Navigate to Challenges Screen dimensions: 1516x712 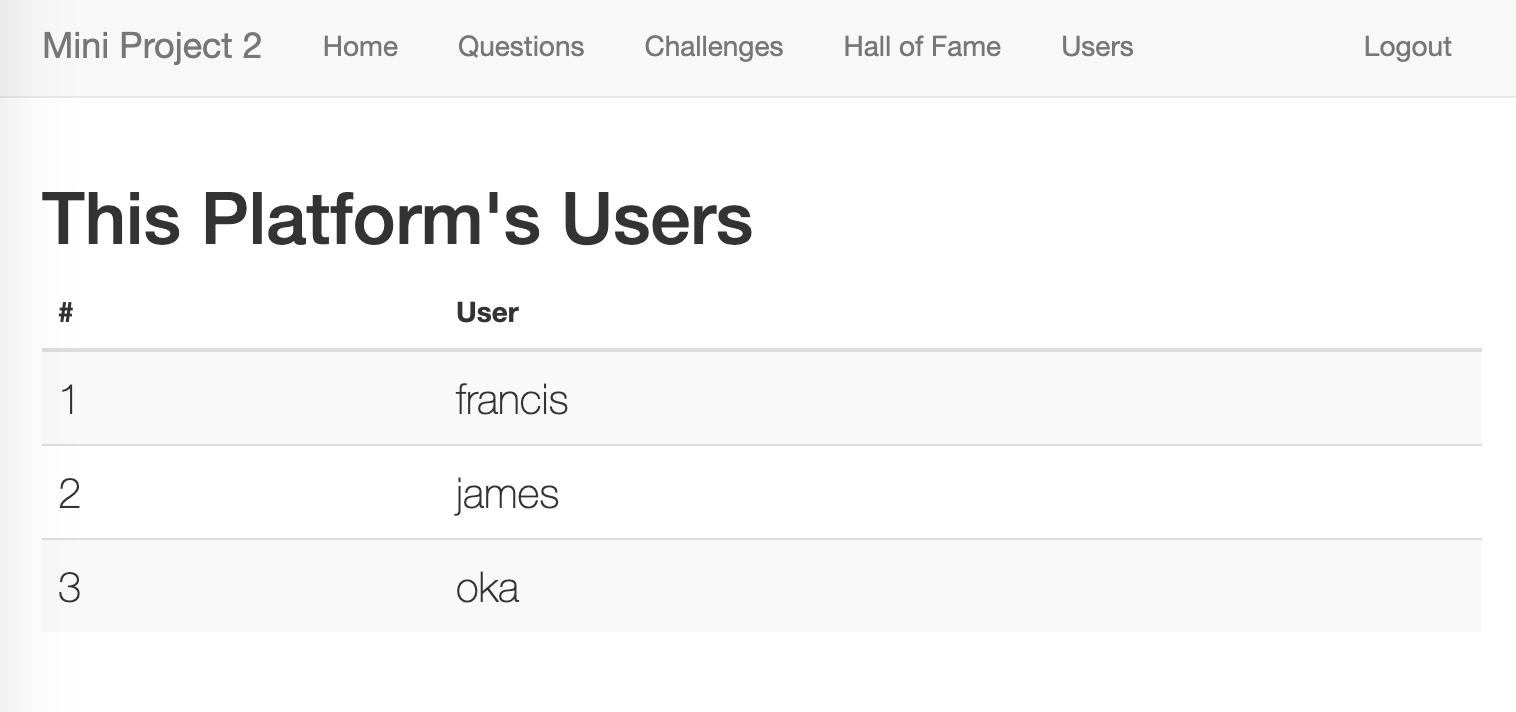pos(714,47)
